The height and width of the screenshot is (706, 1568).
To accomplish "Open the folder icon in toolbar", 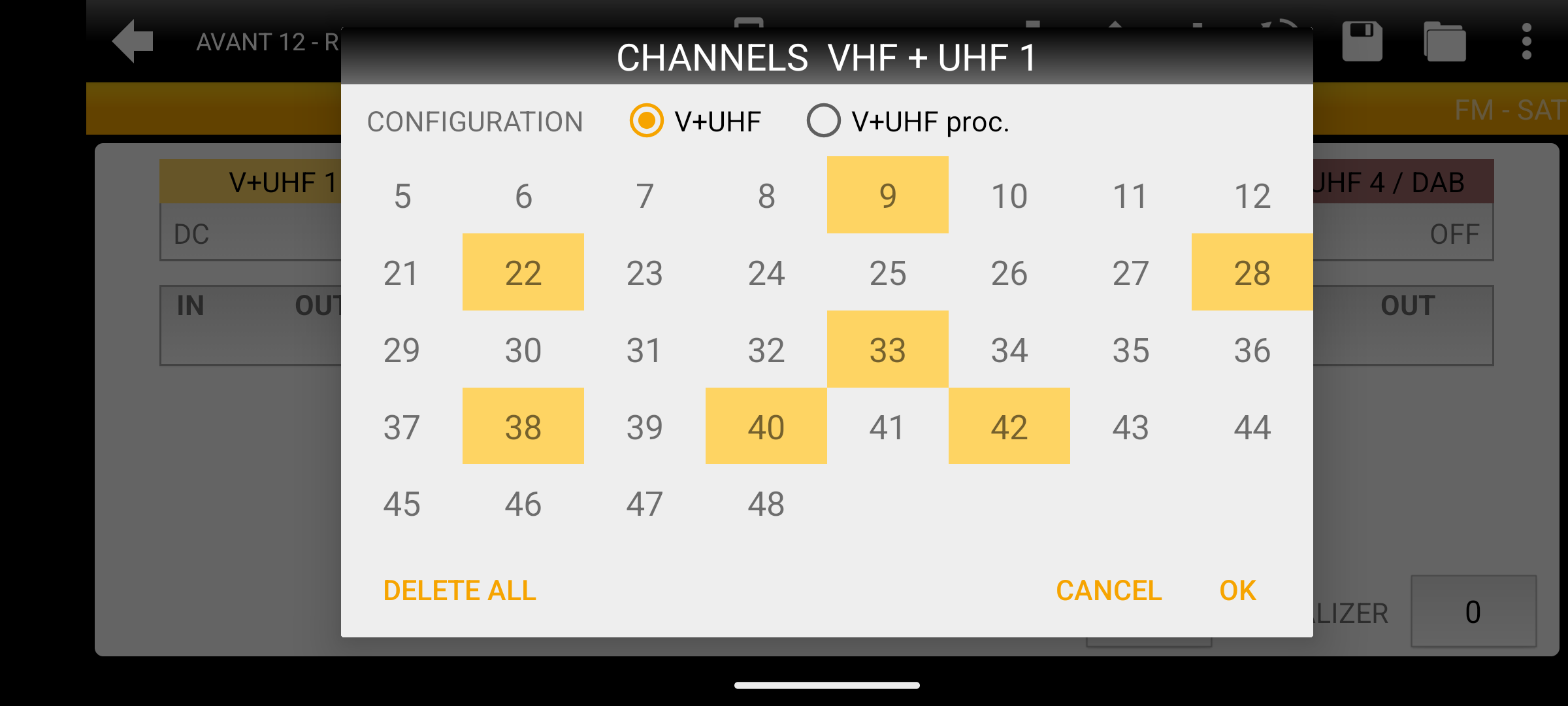I will click(1445, 41).
